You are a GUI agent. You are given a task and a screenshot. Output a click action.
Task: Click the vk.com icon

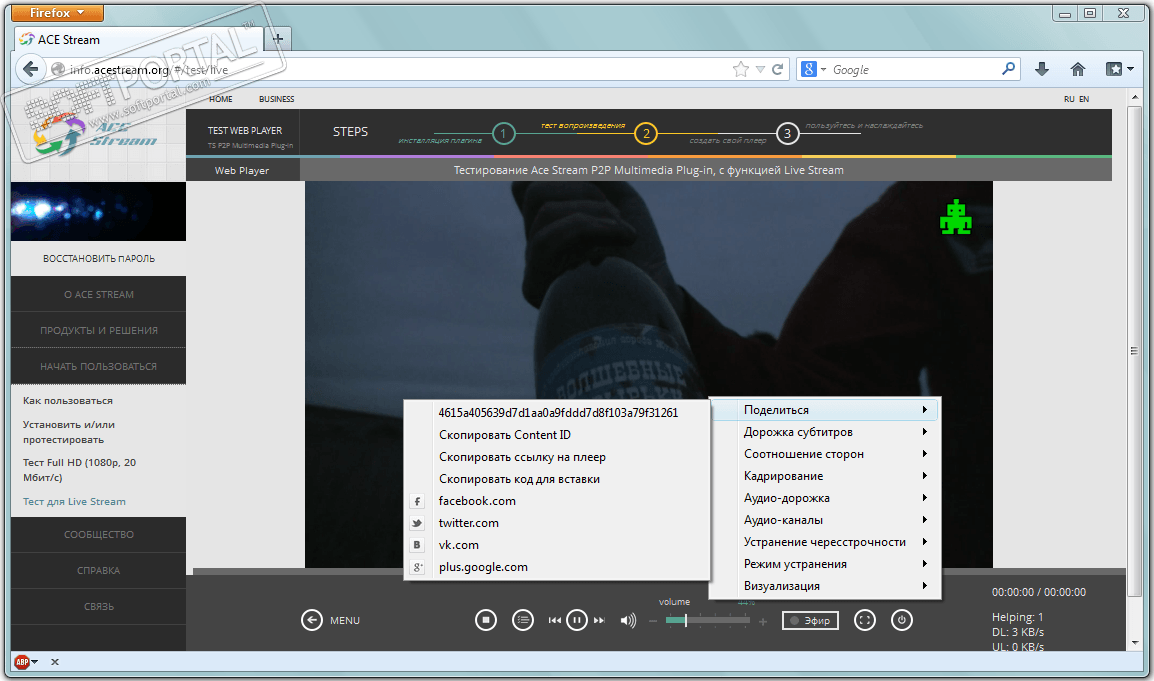click(x=417, y=546)
